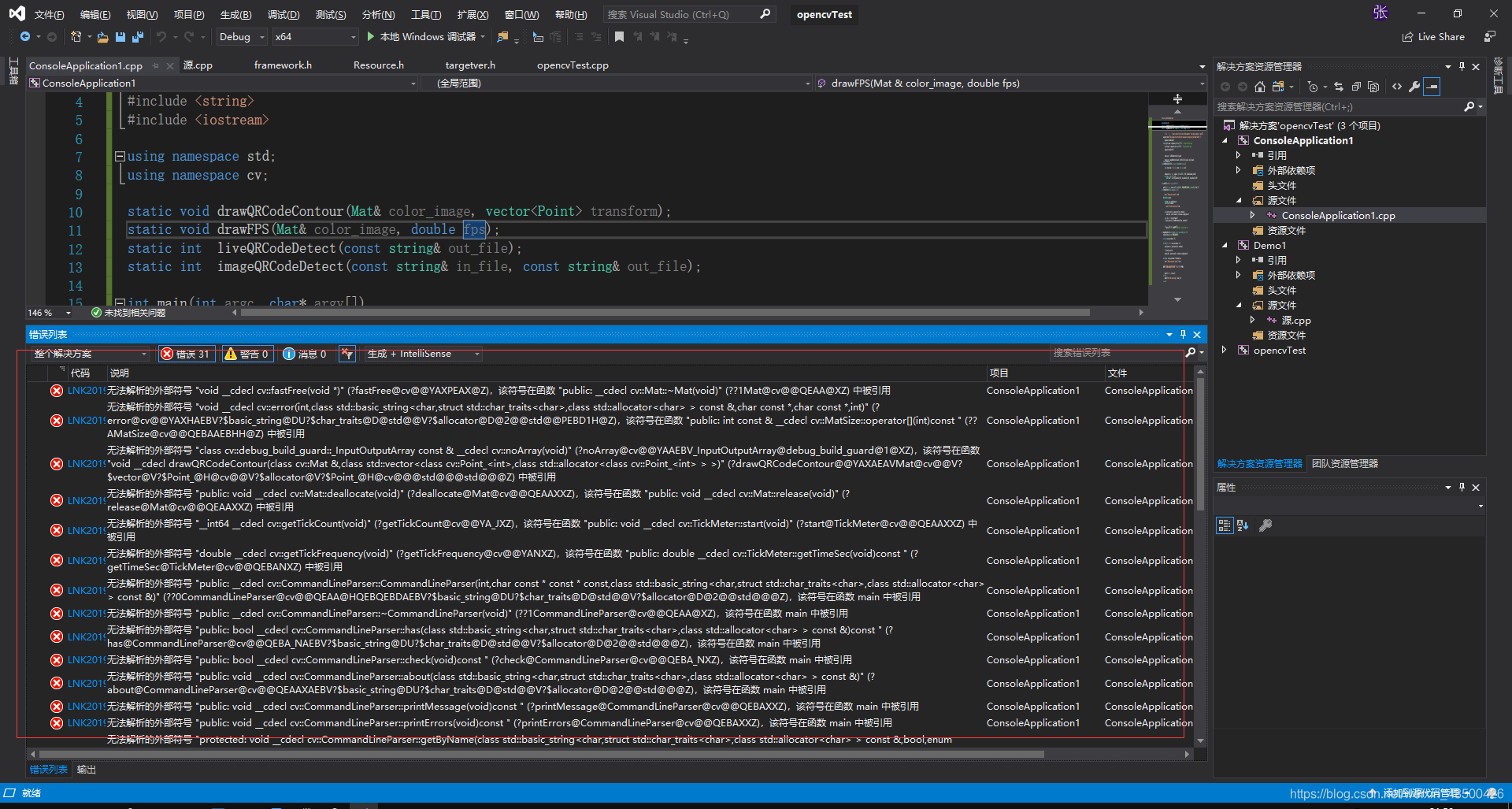The width and height of the screenshot is (1512, 809).
Task: Switch to the framework.h tab
Action: [x=283, y=65]
